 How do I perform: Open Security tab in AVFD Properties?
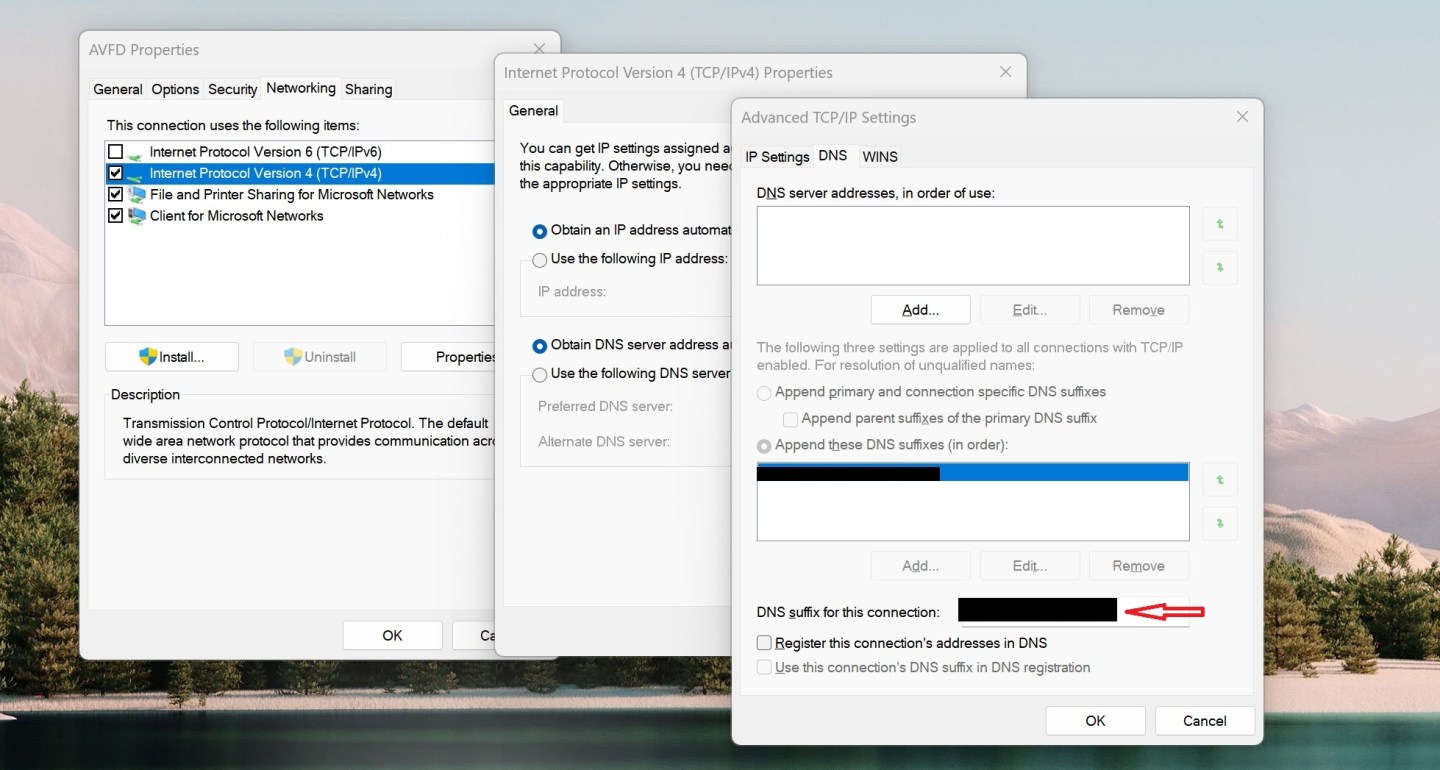tap(233, 89)
